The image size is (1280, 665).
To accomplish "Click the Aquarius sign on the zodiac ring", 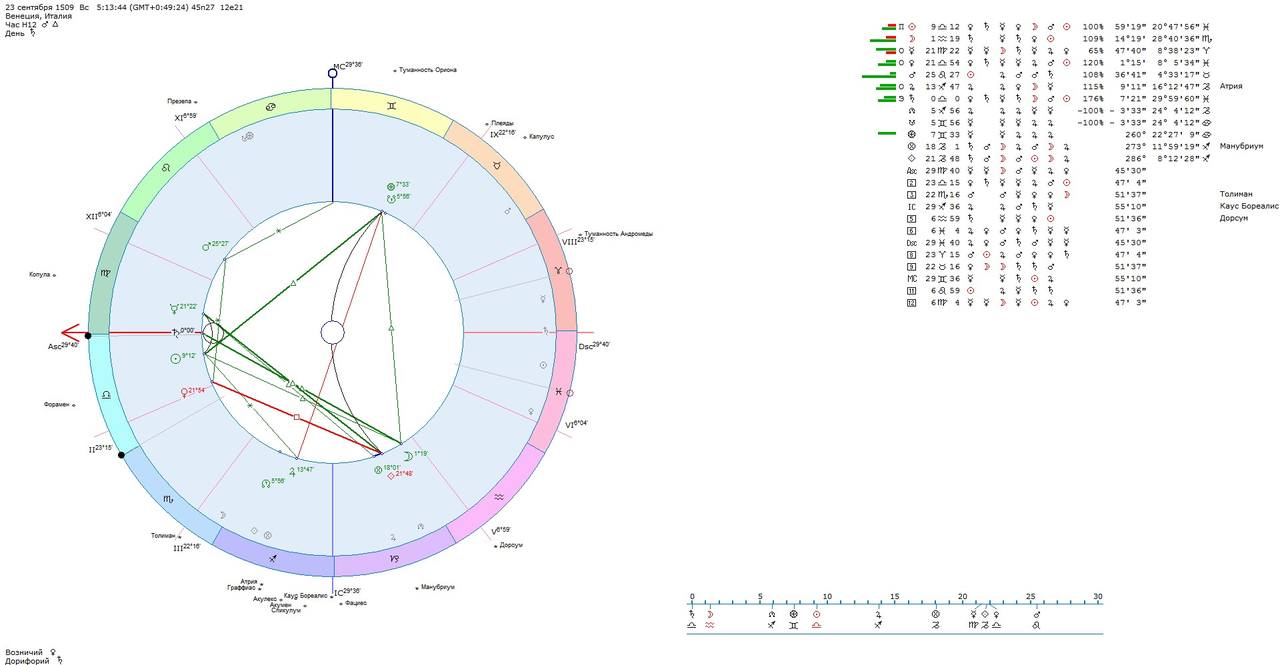I will click(x=498, y=496).
